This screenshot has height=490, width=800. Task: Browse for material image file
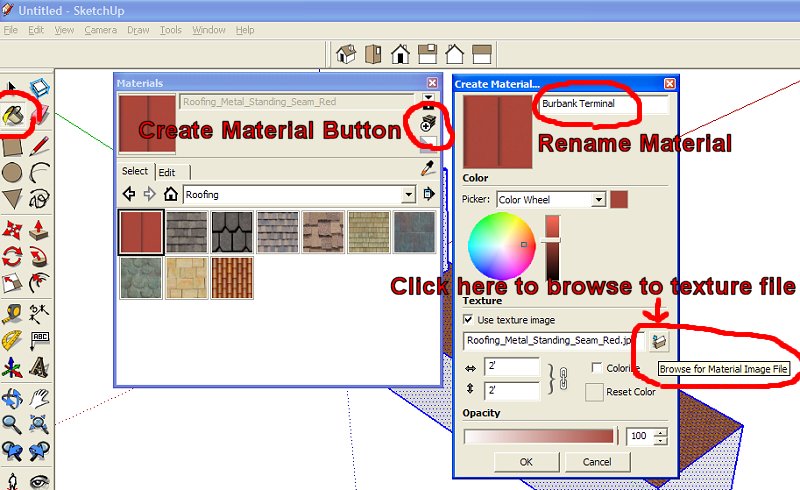click(659, 341)
